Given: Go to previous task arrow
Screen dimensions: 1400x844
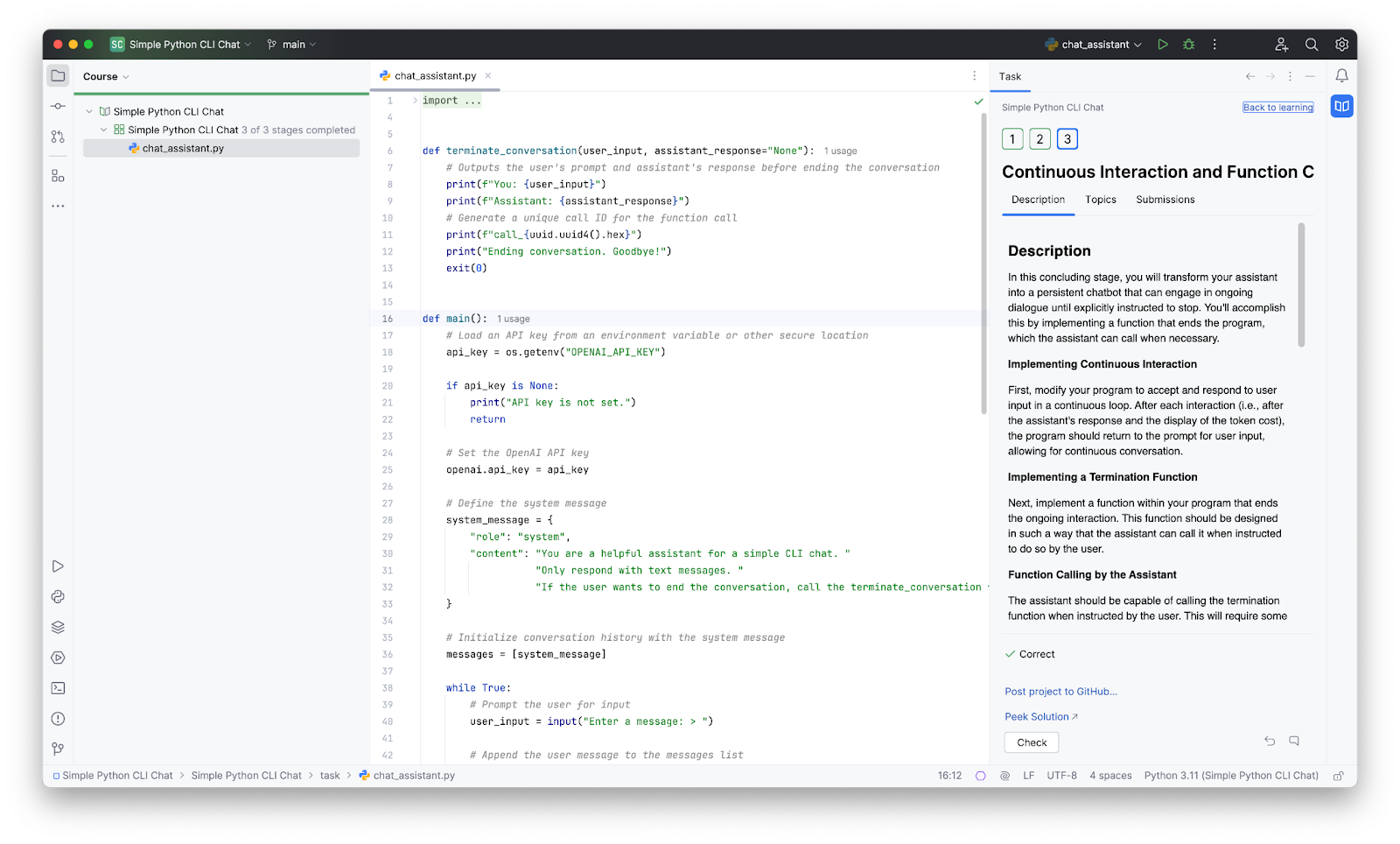Looking at the screenshot, I should 1250,76.
